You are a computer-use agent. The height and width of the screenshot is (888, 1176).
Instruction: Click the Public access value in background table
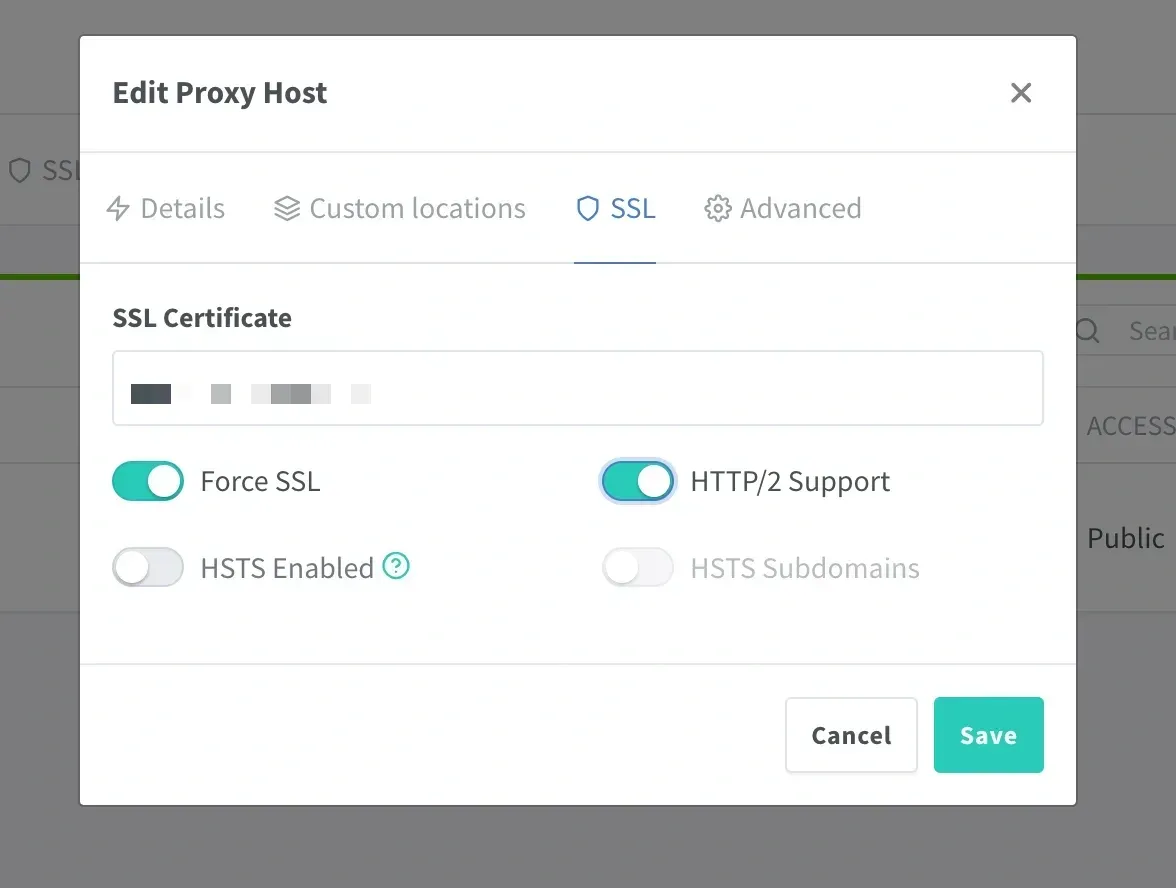1126,538
